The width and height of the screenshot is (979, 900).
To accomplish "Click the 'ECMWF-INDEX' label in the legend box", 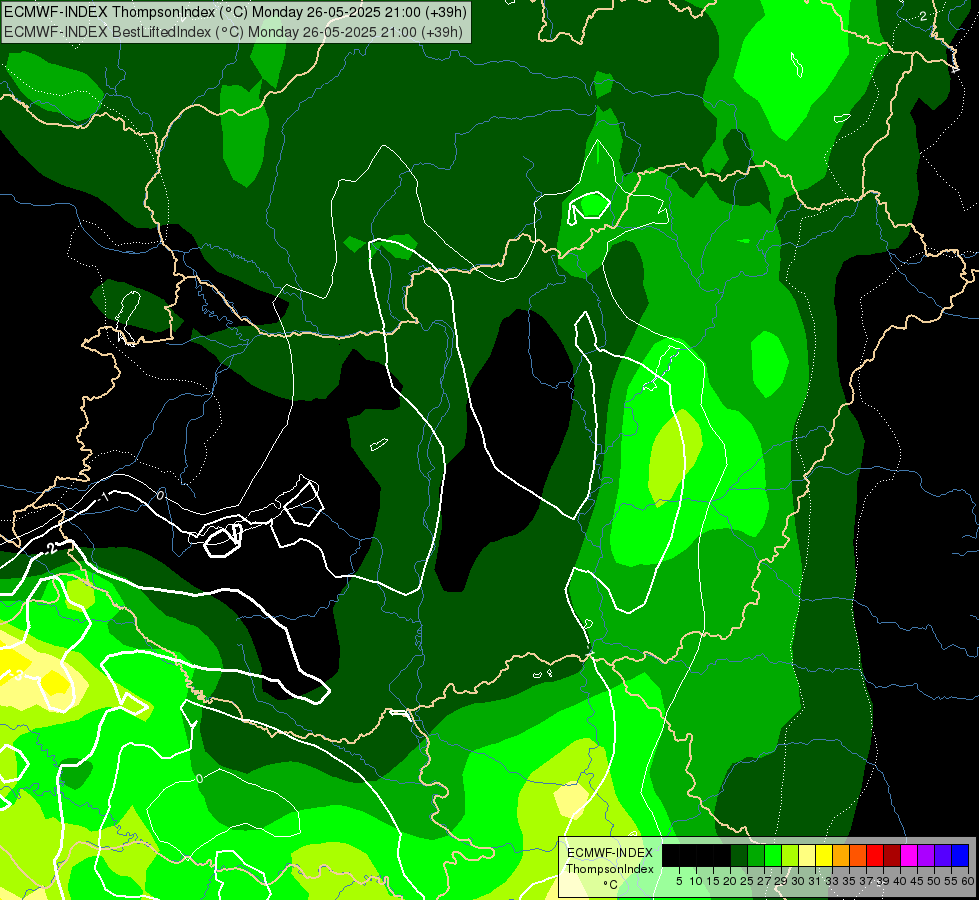I will pyautogui.click(x=609, y=853).
